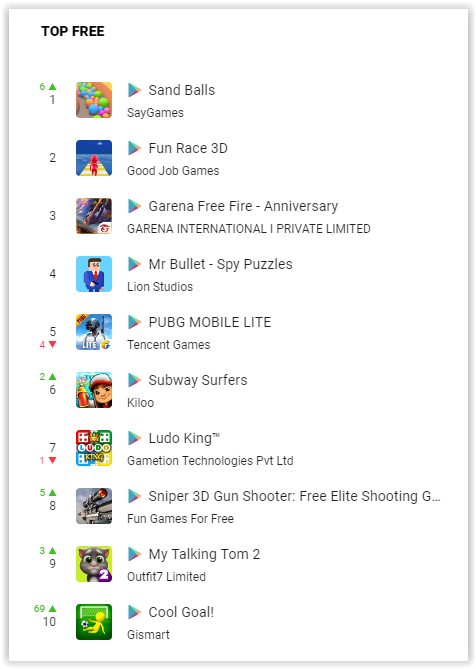Select the Cool Goal! title link

pos(181,612)
